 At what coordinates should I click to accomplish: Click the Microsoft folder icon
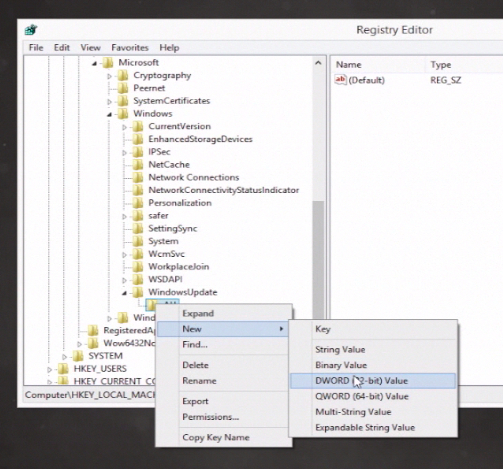(x=108, y=63)
